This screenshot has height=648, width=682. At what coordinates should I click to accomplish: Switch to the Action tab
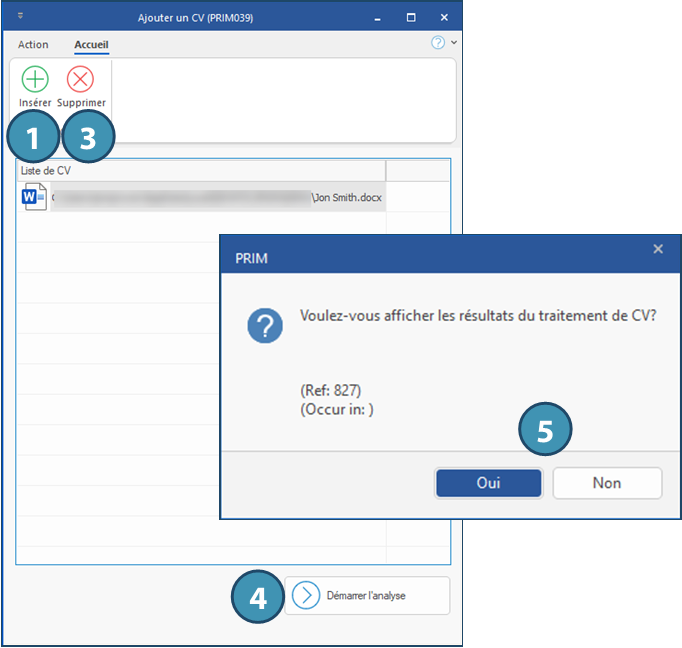pyautogui.click(x=33, y=45)
